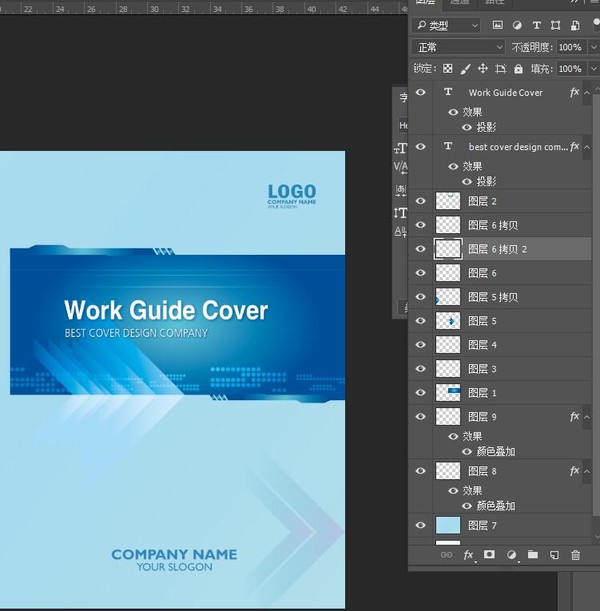Click fx badge on 图层 8
The width and height of the screenshot is (600, 611).
[x=574, y=471]
